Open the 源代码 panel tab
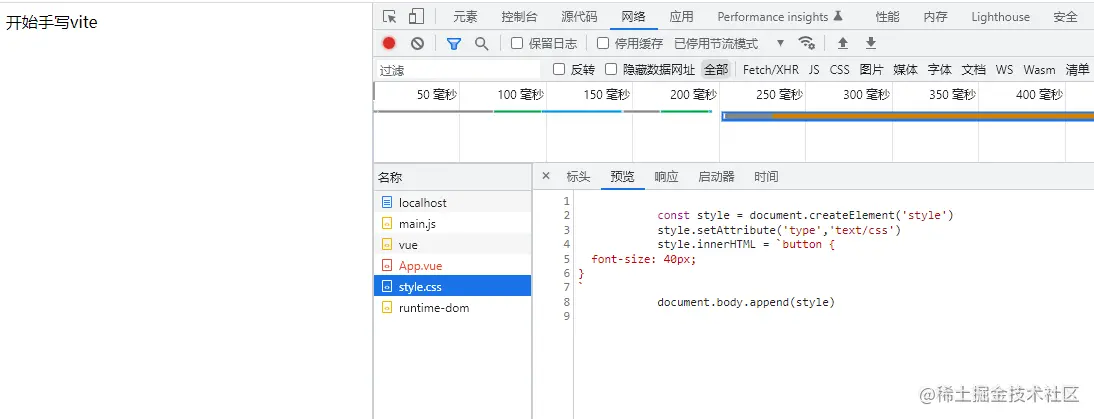This screenshot has height=419, width=1094. tap(579, 17)
